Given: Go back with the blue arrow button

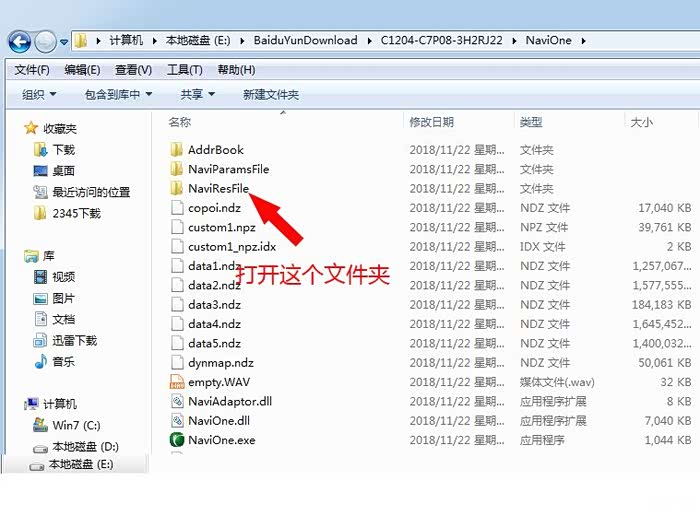Looking at the screenshot, I should coord(20,42).
